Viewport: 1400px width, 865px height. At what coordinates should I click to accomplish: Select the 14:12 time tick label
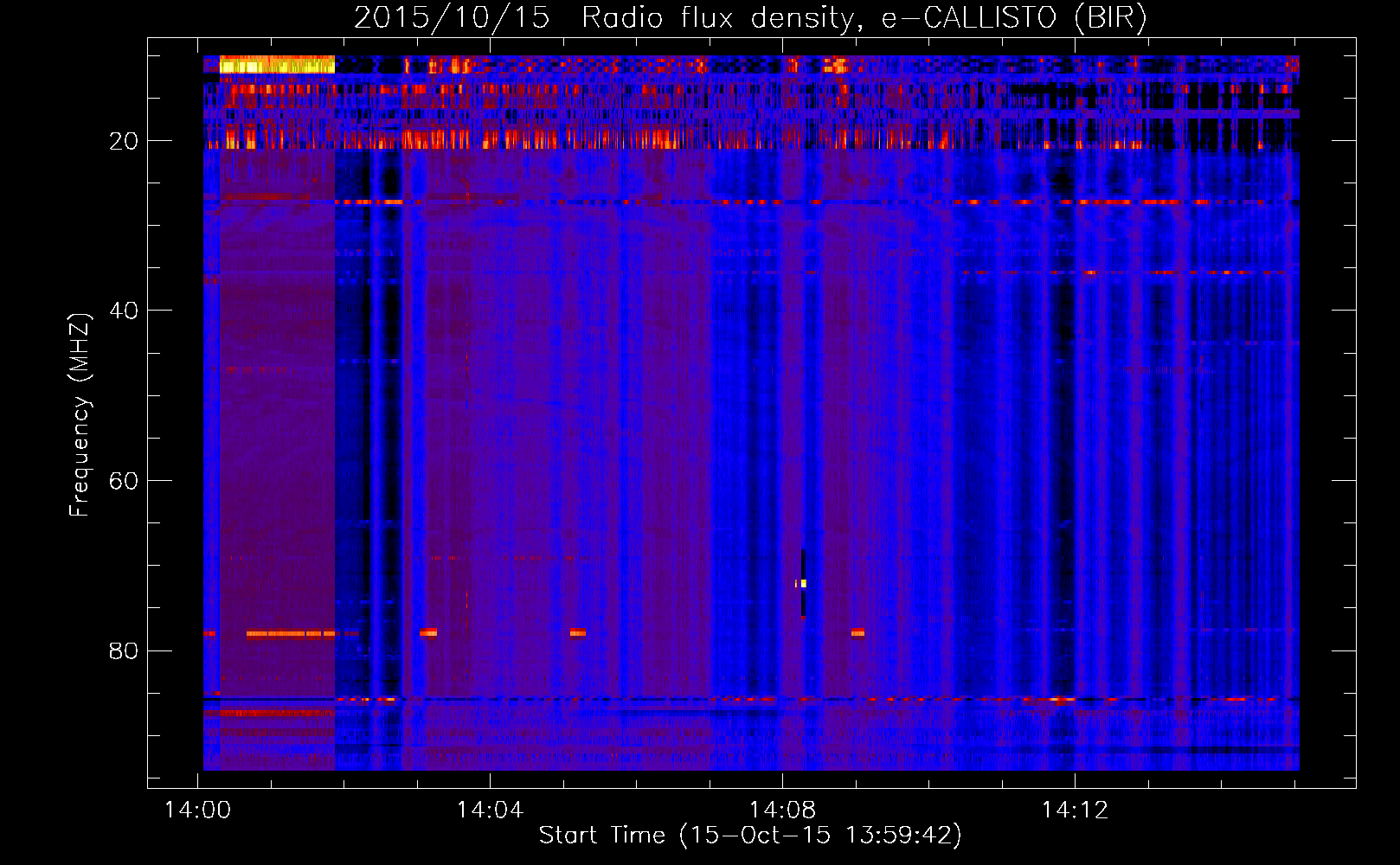coord(1075,811)
